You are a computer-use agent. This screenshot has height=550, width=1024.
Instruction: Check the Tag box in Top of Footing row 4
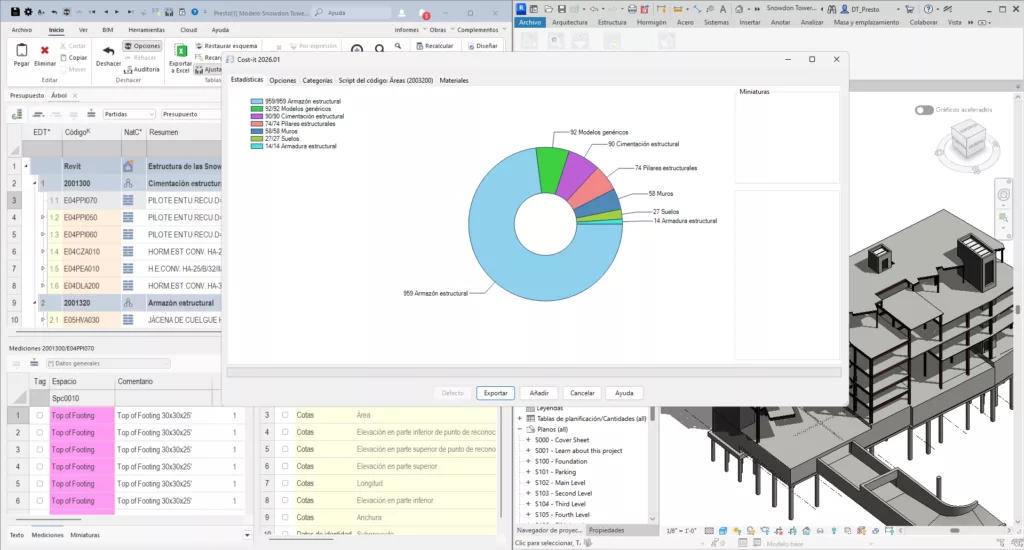pyautogui.click(x=40, y=466)
